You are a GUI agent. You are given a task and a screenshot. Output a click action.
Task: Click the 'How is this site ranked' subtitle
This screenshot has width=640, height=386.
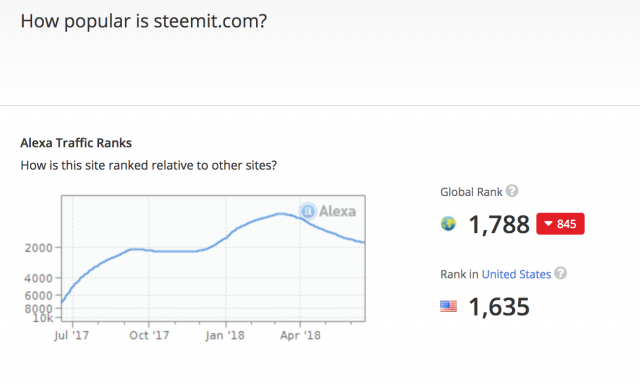(149, 165)
